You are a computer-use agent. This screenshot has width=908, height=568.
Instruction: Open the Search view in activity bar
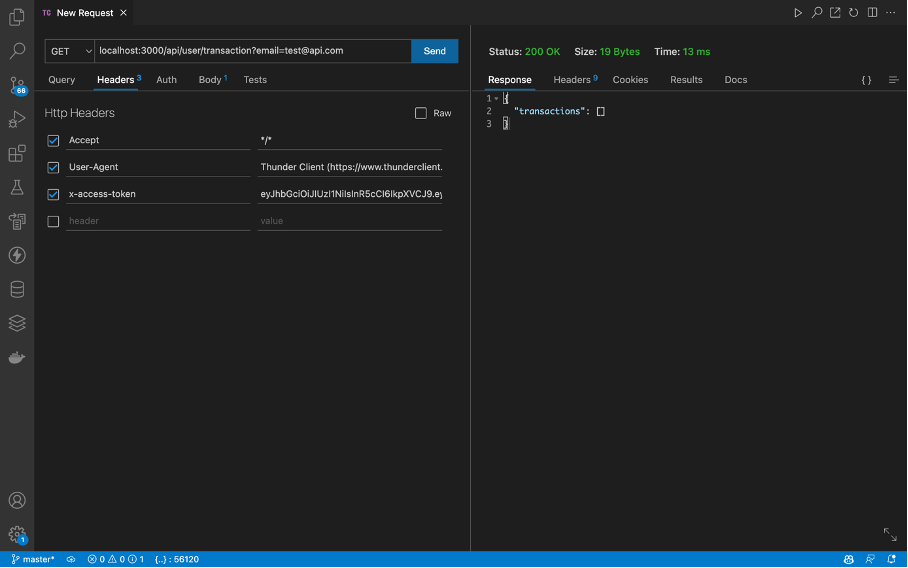coord(17,51)
